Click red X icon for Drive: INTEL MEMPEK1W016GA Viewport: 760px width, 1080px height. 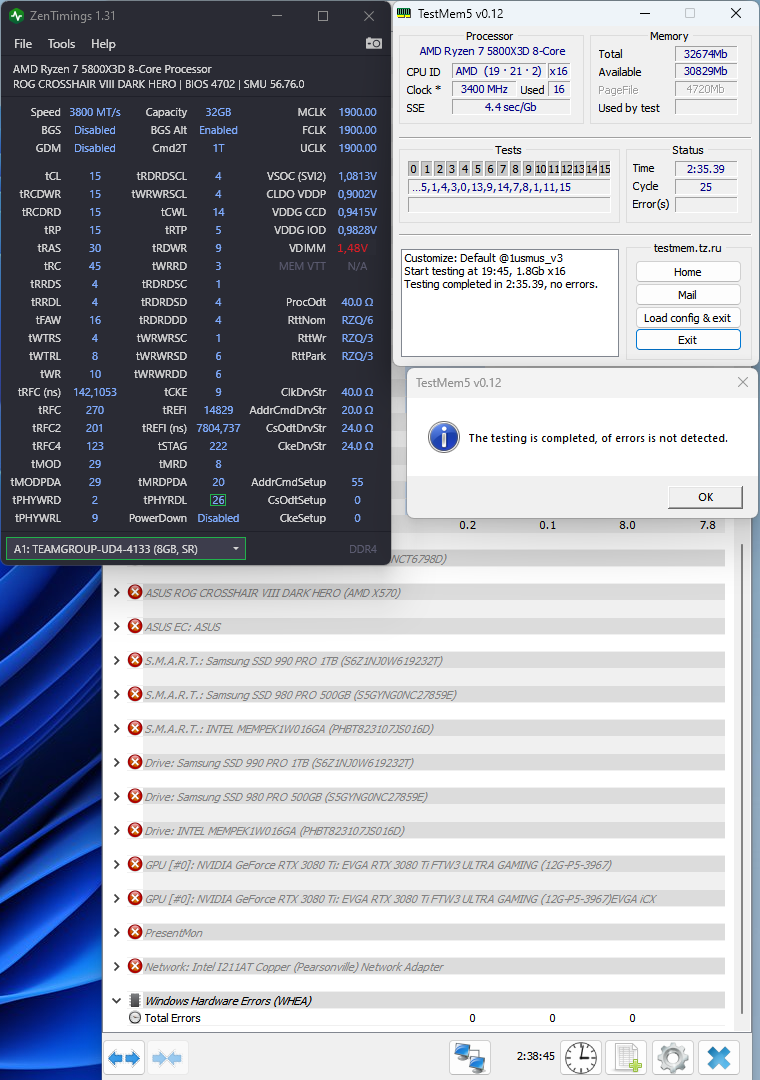click(135, 830)
